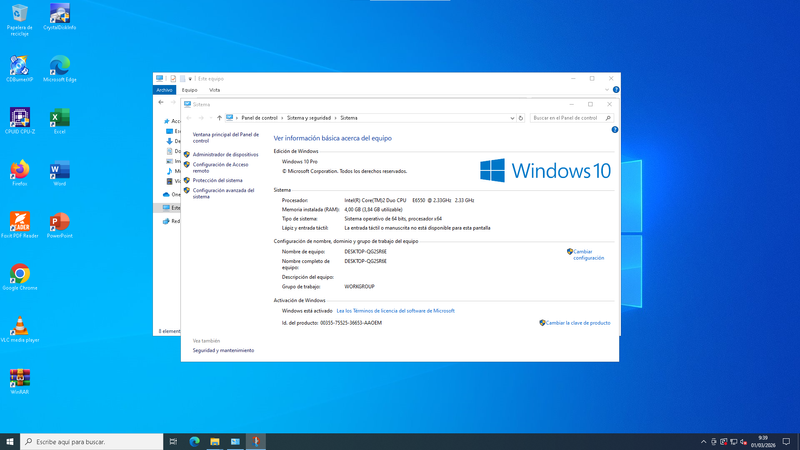This screenshot has height=450, width=800.
Task: Click the search magnifier in Panel de control
Action: (608, 118)
